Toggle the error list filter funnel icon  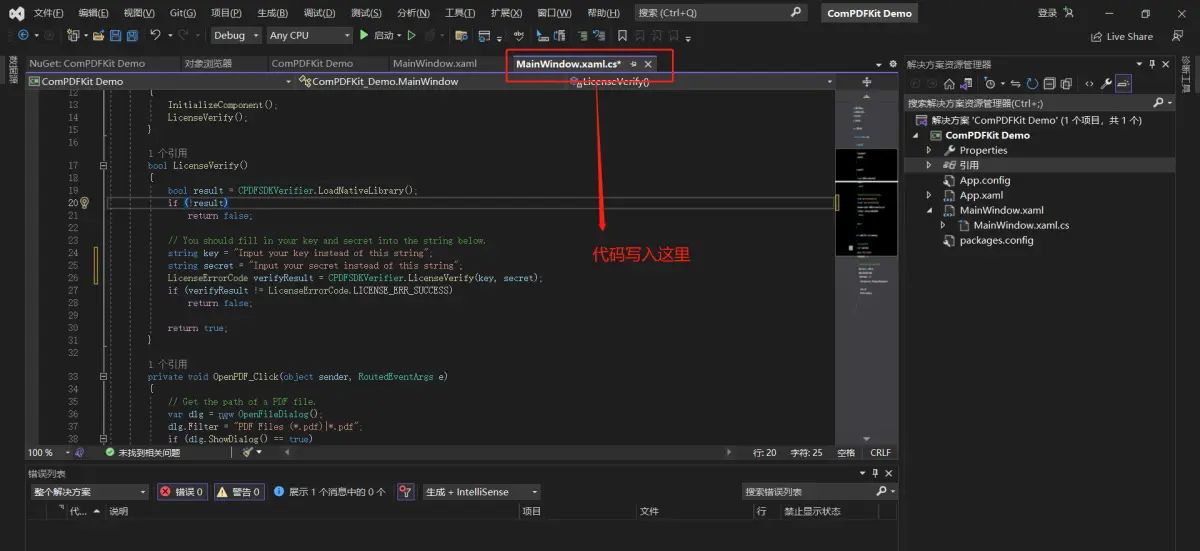405,492
